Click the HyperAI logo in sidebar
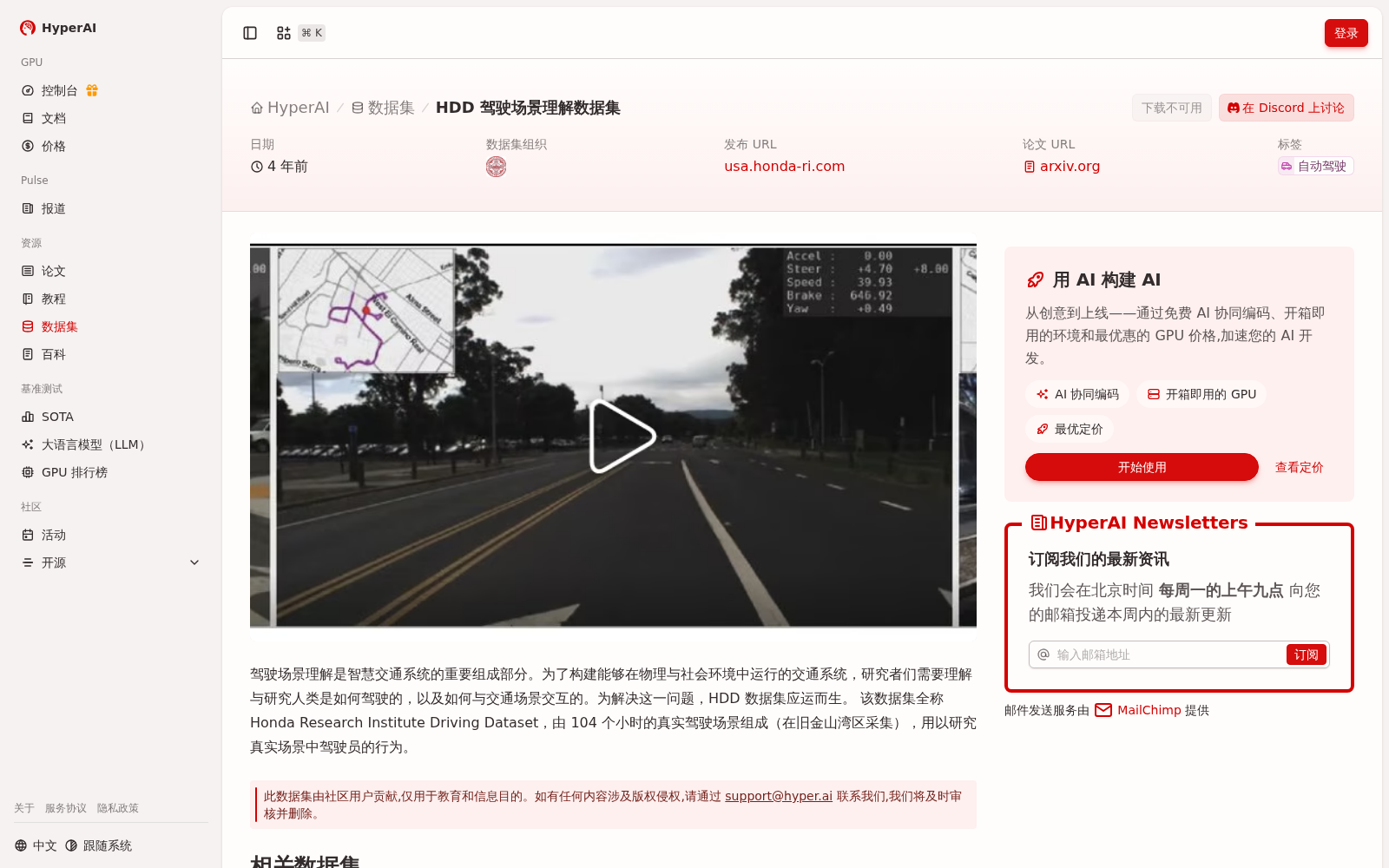 click(58, 28)
